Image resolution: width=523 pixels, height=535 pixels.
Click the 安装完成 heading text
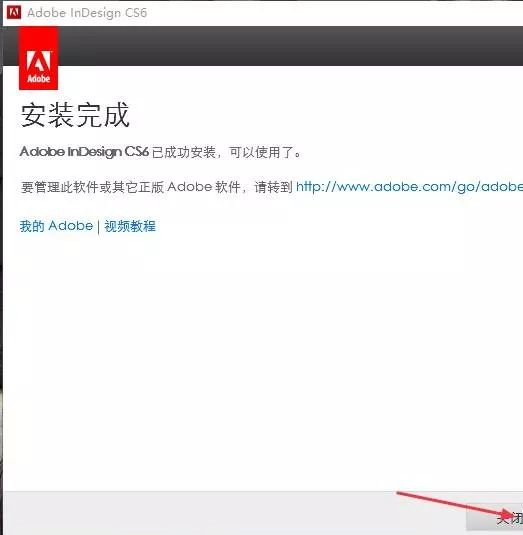pyautogui.click(x=75, y=115)
